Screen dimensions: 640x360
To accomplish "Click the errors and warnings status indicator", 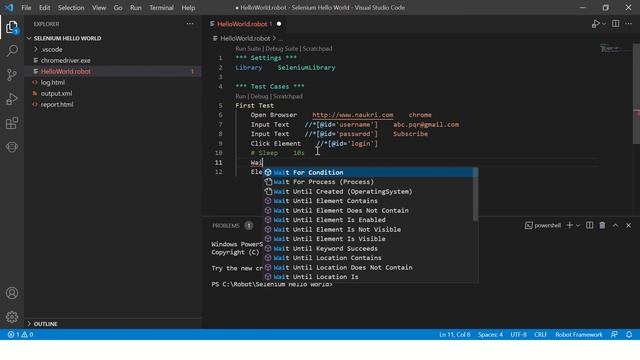I will click(20, 335).
